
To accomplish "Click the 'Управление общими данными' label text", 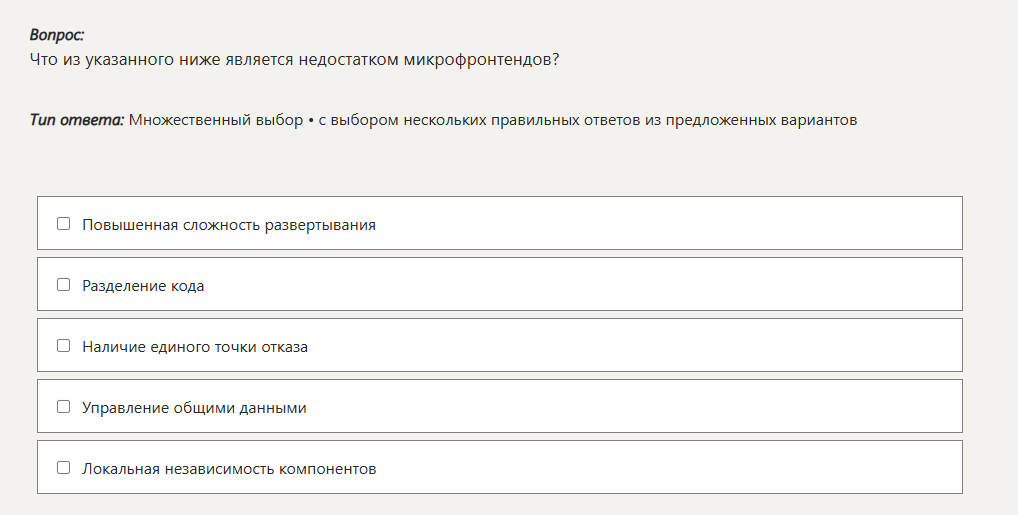I will coord(194,408).
